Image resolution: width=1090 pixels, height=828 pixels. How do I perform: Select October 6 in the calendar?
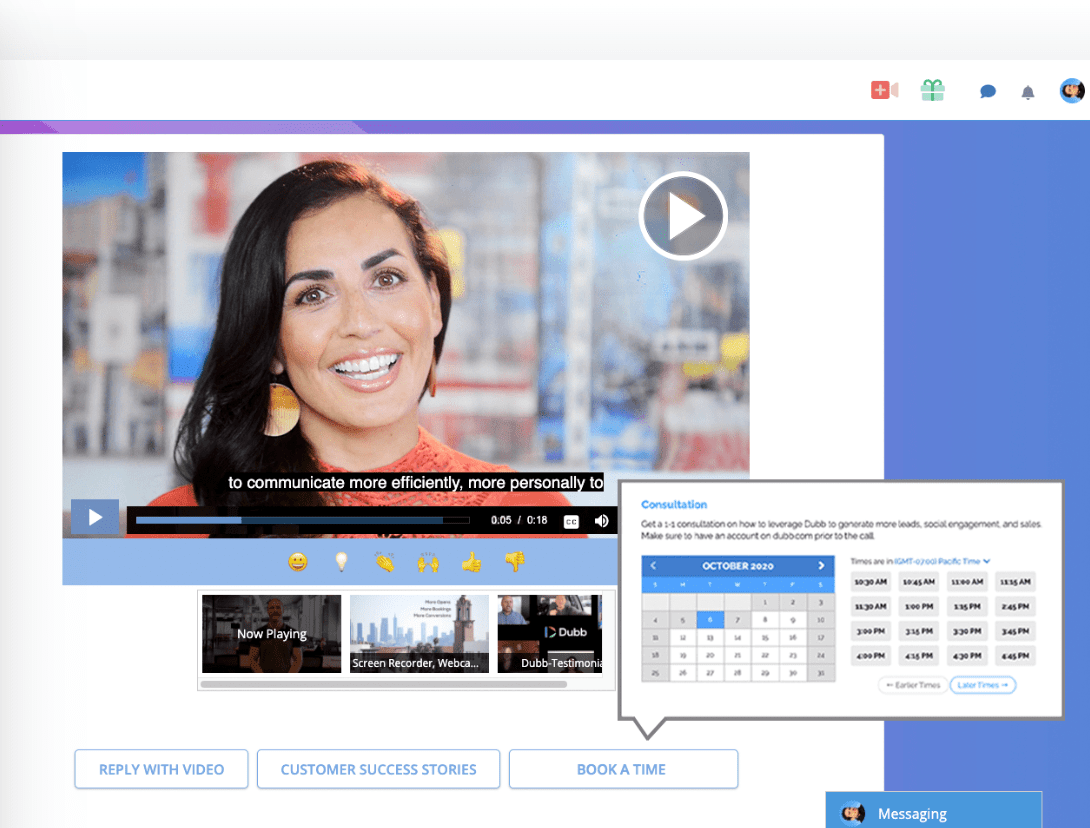pos(710,619)
